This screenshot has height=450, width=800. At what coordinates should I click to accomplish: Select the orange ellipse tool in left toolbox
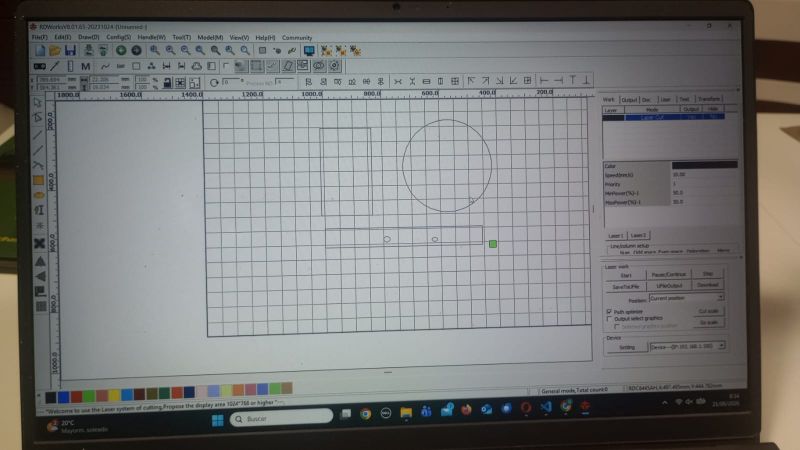39,195
